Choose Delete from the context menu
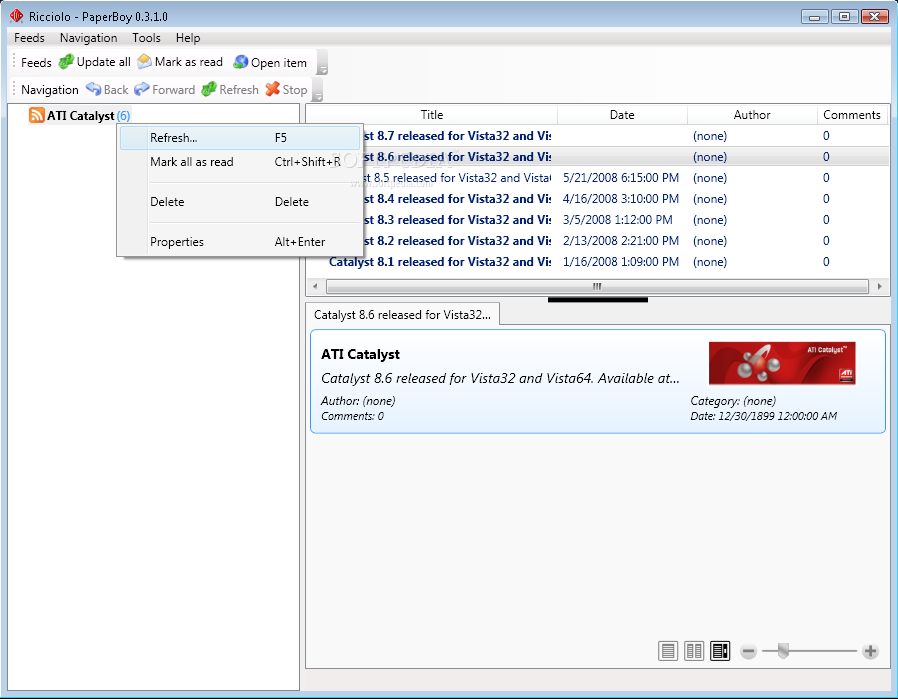Screen dimensions: 898x699 (240, 202)
